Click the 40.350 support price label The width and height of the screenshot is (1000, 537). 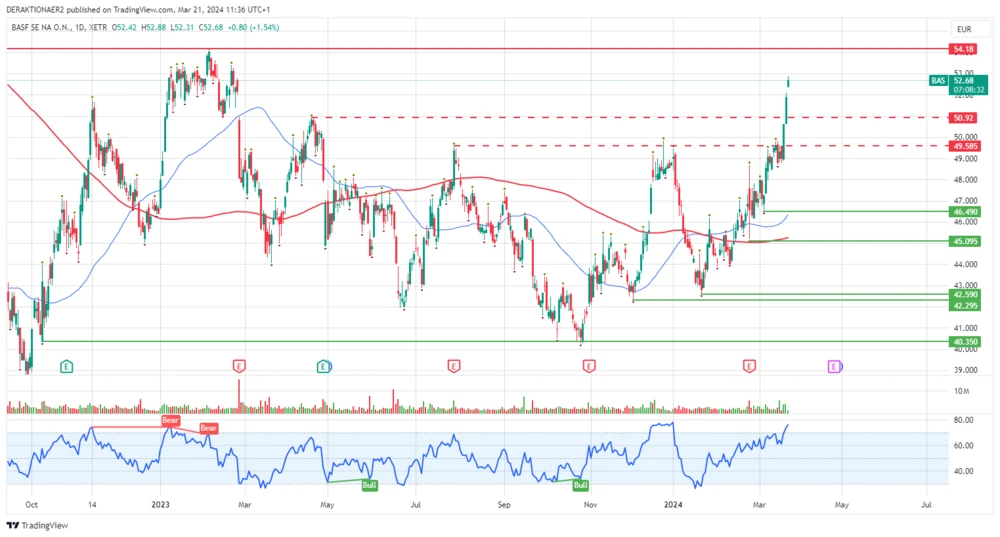966,342
